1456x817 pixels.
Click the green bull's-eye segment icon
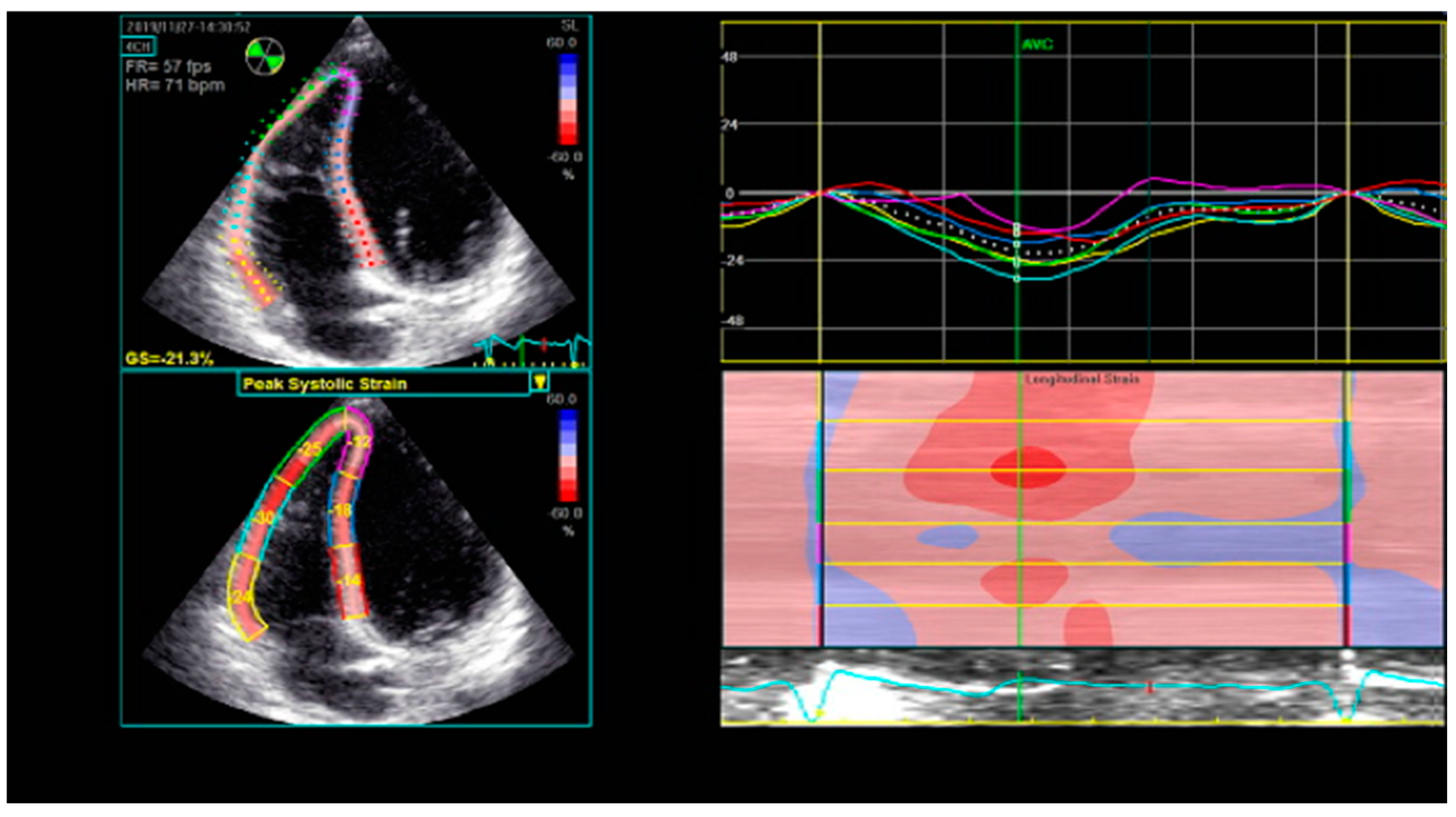(264, 56)
